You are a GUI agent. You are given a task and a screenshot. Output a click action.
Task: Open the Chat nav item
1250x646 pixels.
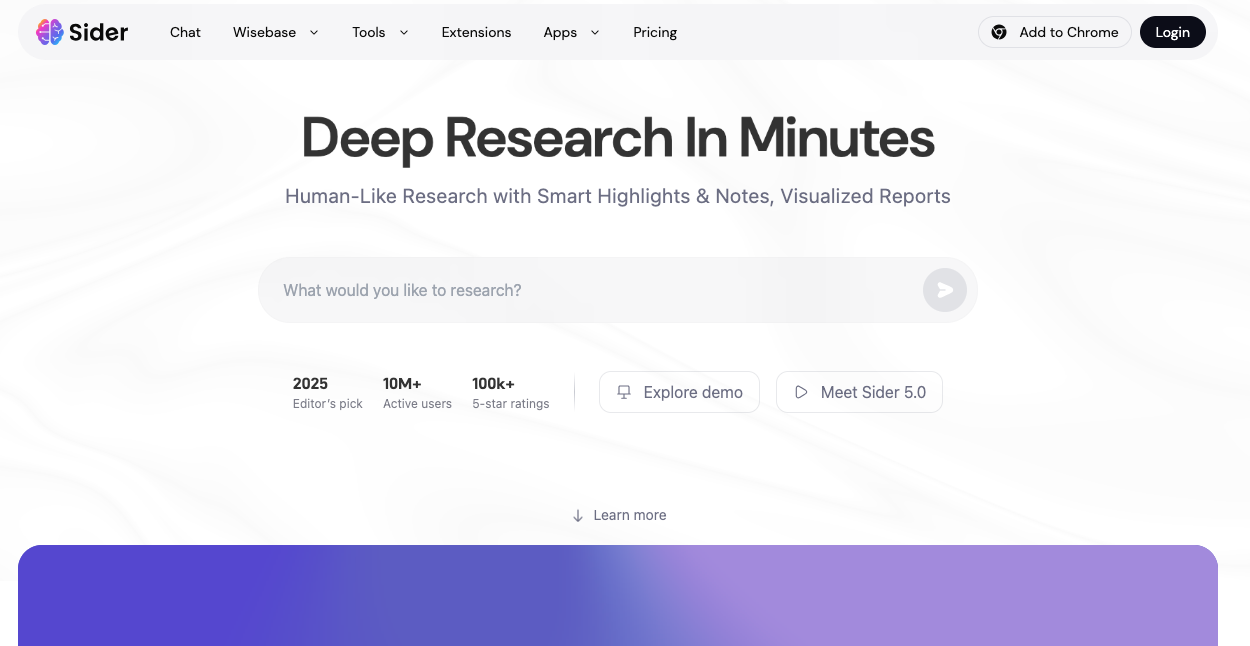click(185, 32)
